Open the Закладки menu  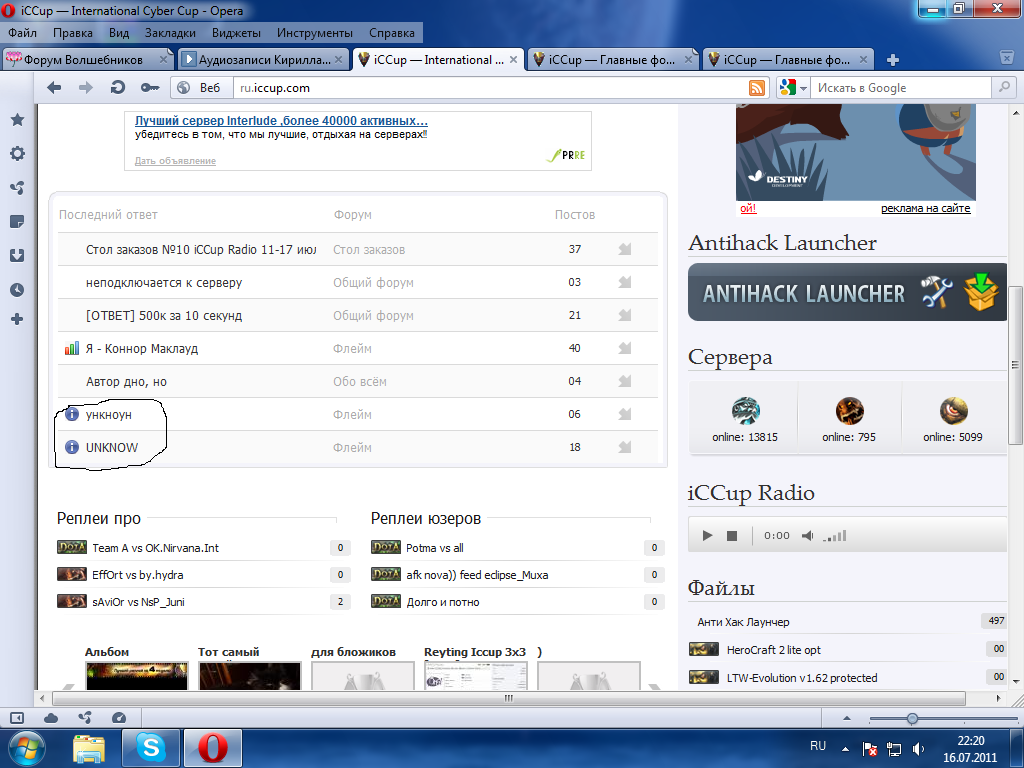coord(170,33)
